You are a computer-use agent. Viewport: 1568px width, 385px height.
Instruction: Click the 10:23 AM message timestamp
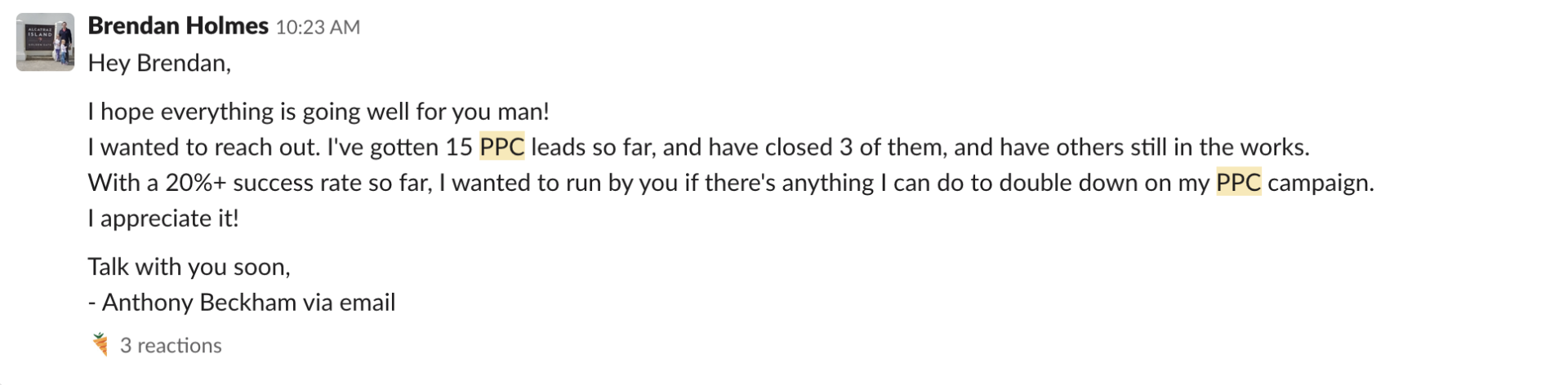pyautogui.click(x=318, y=28)
